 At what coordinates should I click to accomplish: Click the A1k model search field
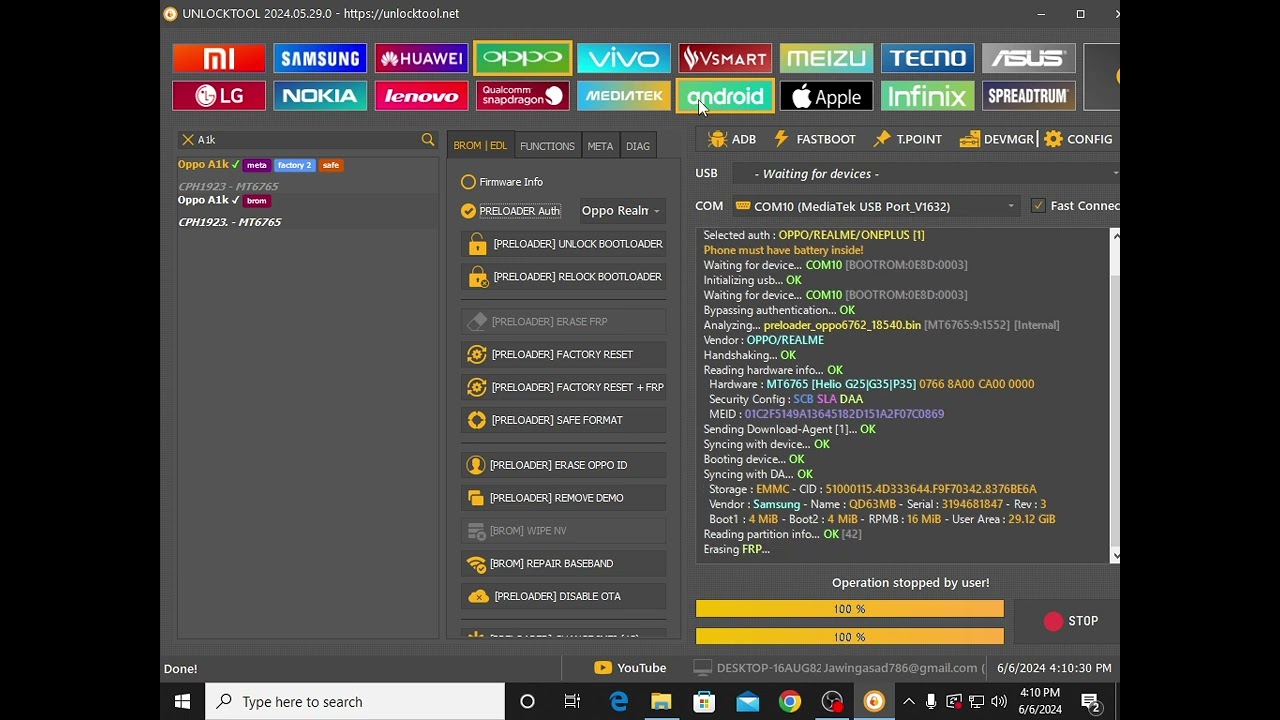(307, 140)
